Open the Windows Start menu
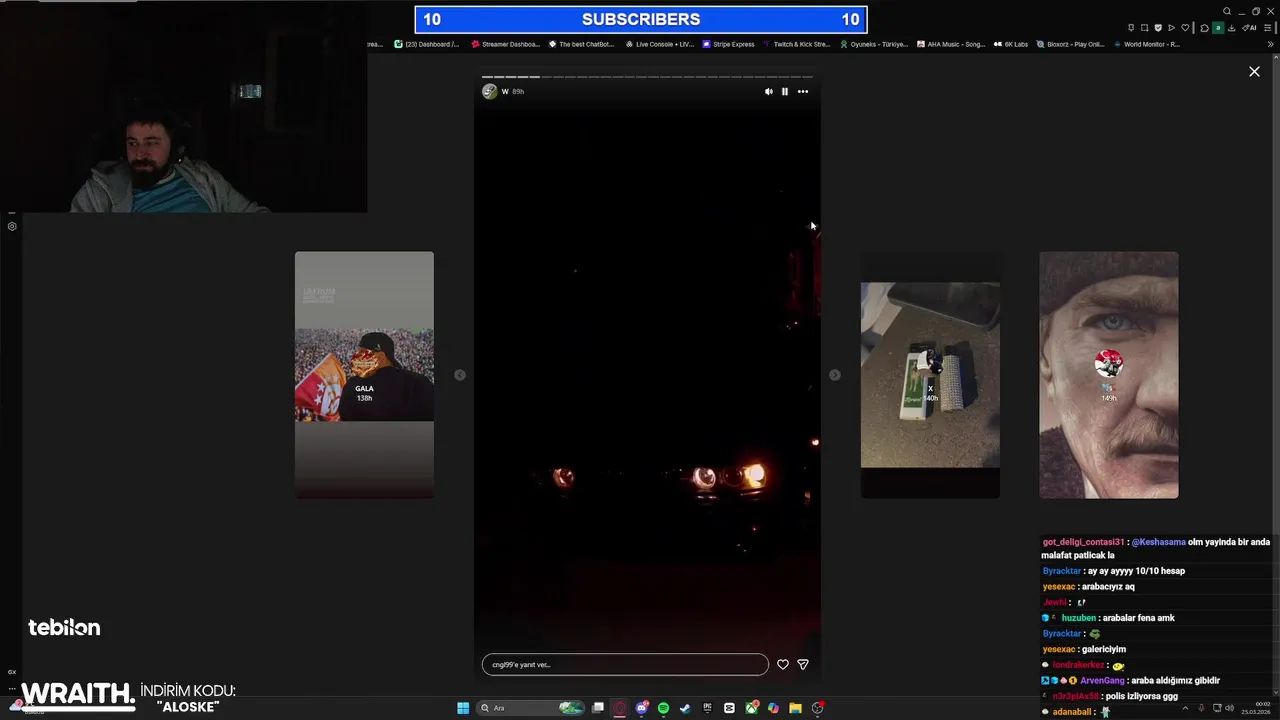 tap(463, 708)
